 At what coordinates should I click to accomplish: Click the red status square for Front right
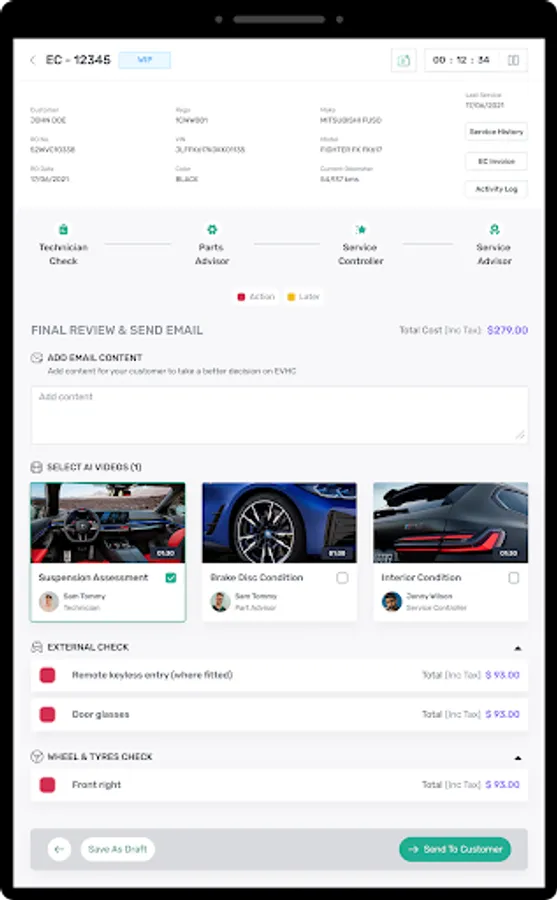click(48, 785)
